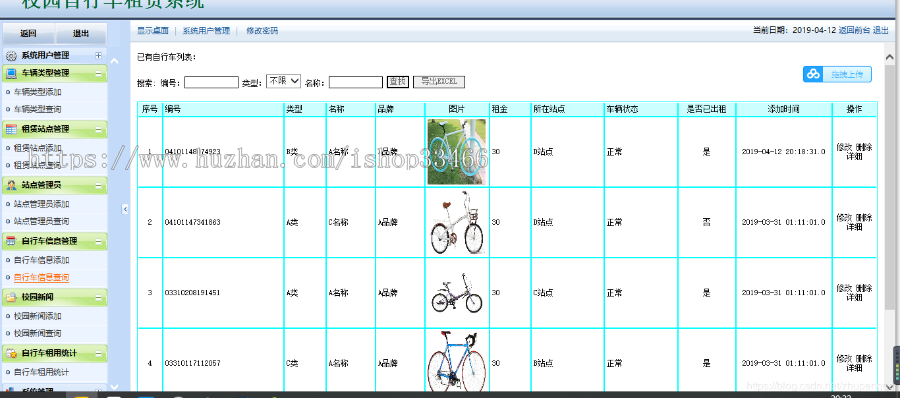Click 详细 in row 2 (04101147341863)
This screenshot has width=900, height=398.
855,227
